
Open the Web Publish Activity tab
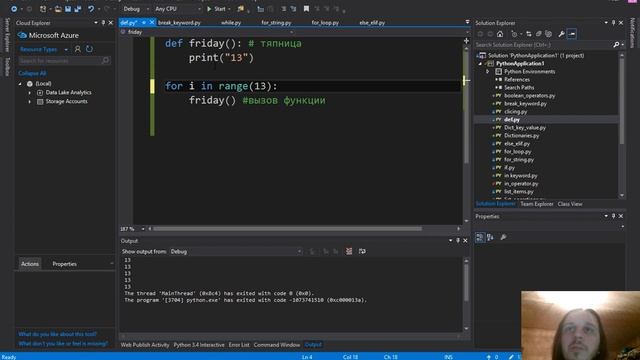145,345
